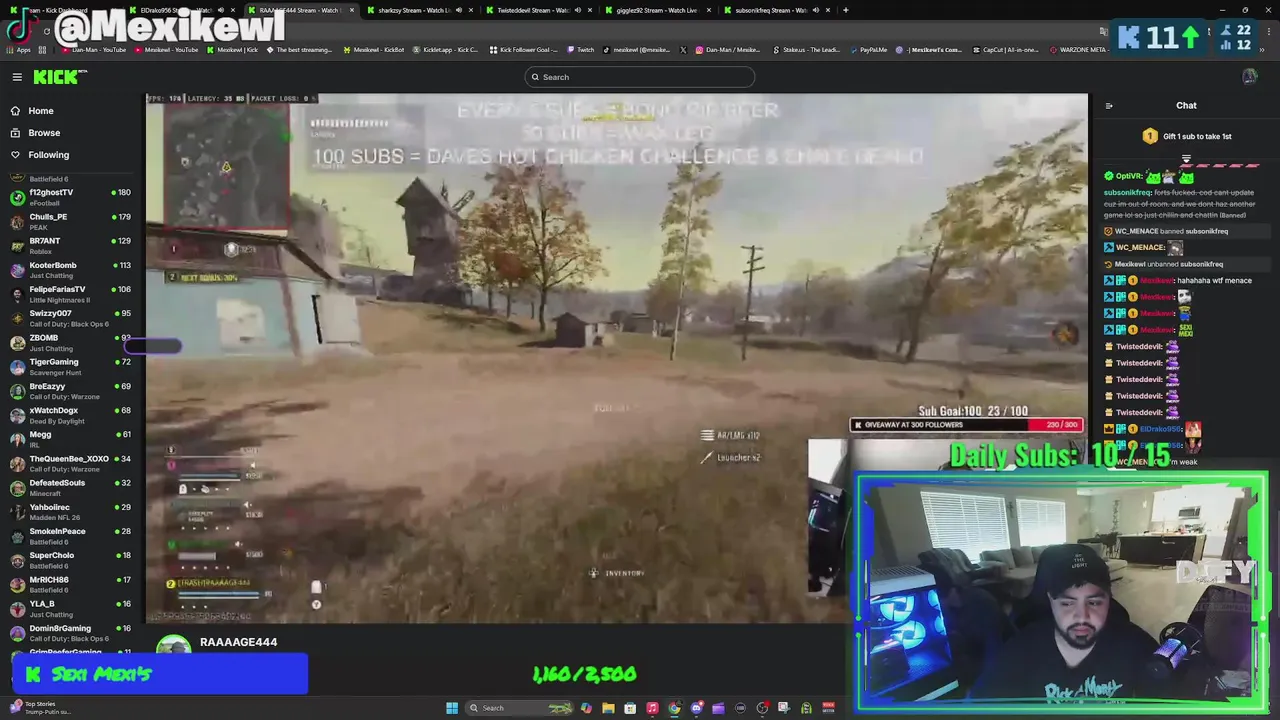This screenshot has height=720, width=1280.
Task: Open Windows Start menu
Action: tap(452, 708)
